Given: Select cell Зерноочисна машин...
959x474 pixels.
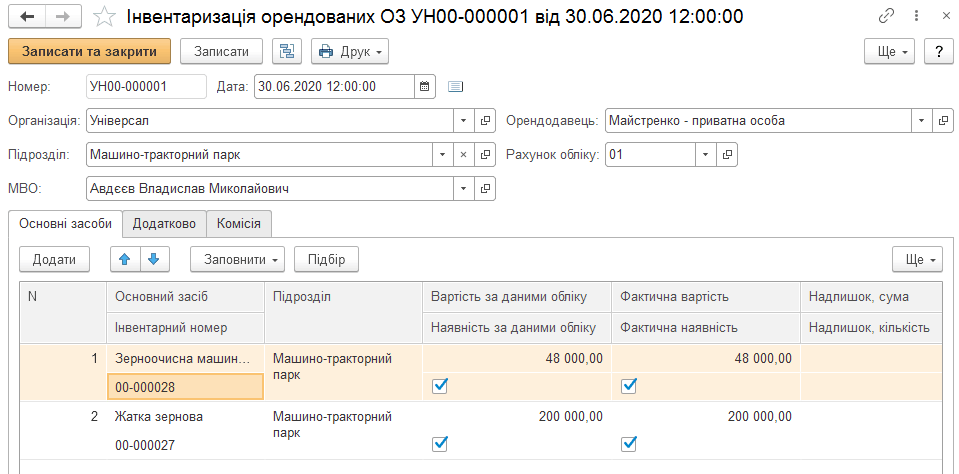Looking at the screenshot, I should pos(185,359).
